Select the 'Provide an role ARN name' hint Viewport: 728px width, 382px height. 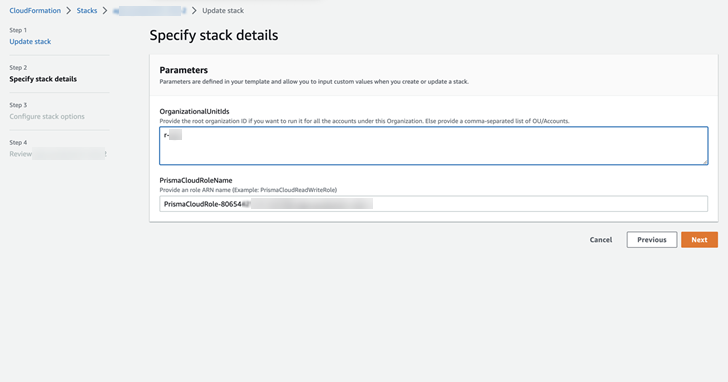click(248, 190)
